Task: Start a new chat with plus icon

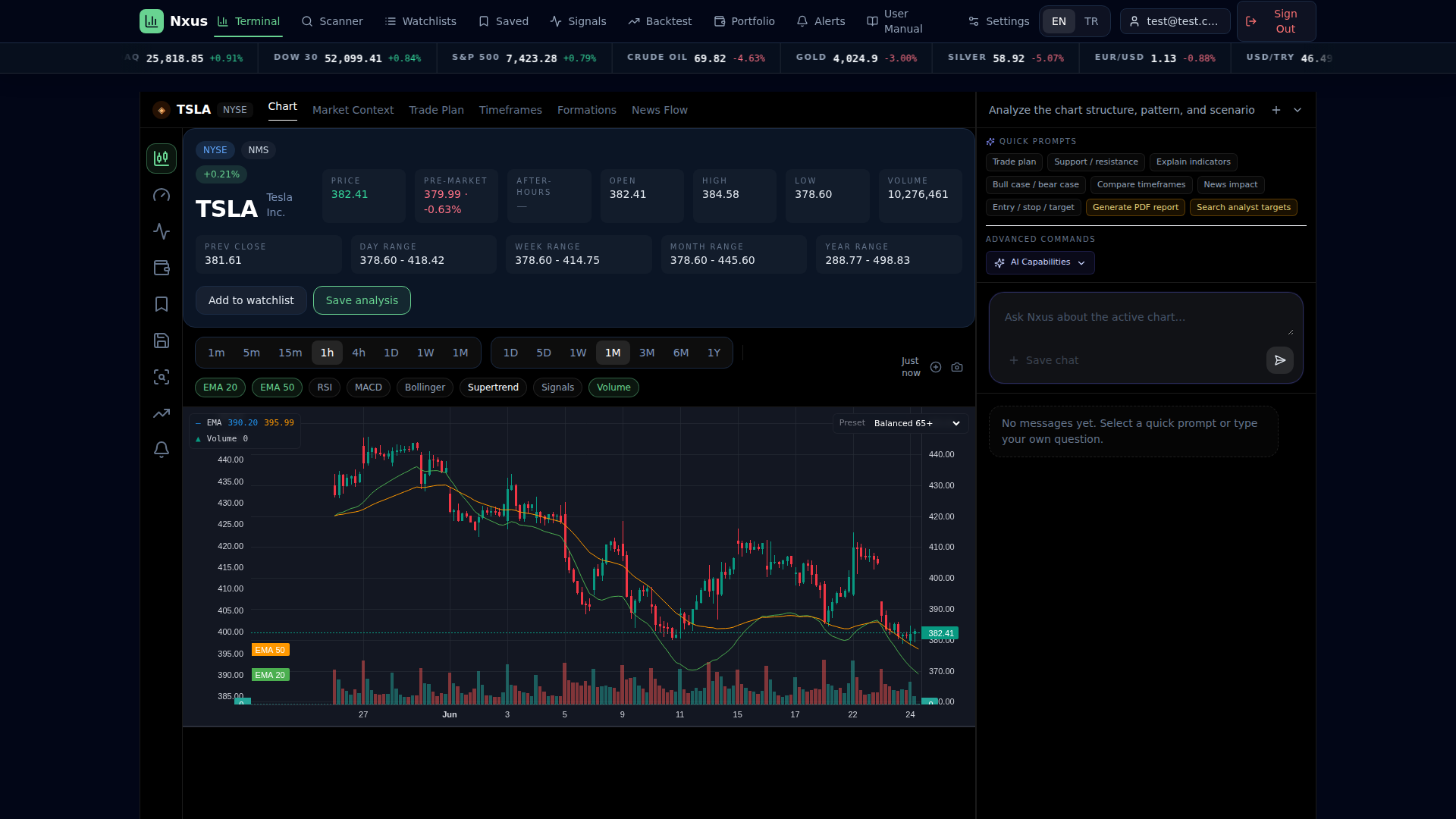Action: [x=1276, y=110]
